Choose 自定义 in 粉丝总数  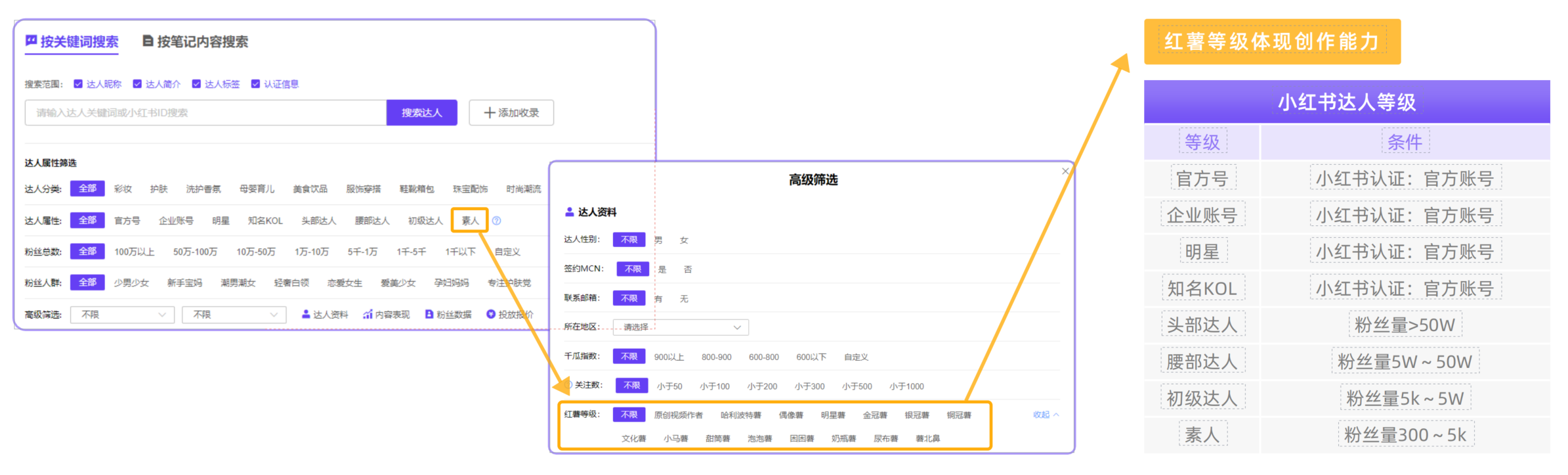(507, 252)
